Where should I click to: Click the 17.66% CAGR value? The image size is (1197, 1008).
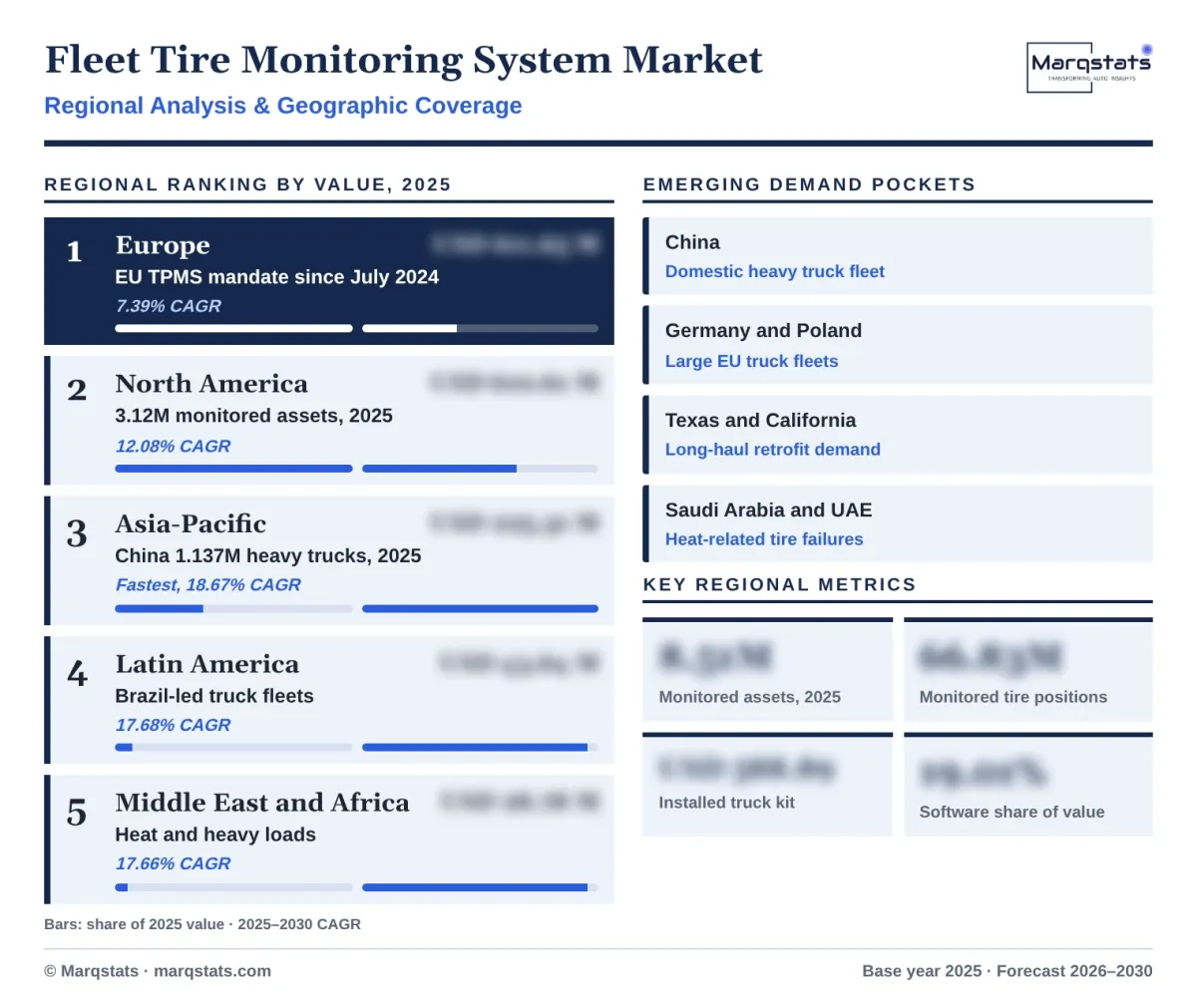pyautogui.click(x=173, y=863)
